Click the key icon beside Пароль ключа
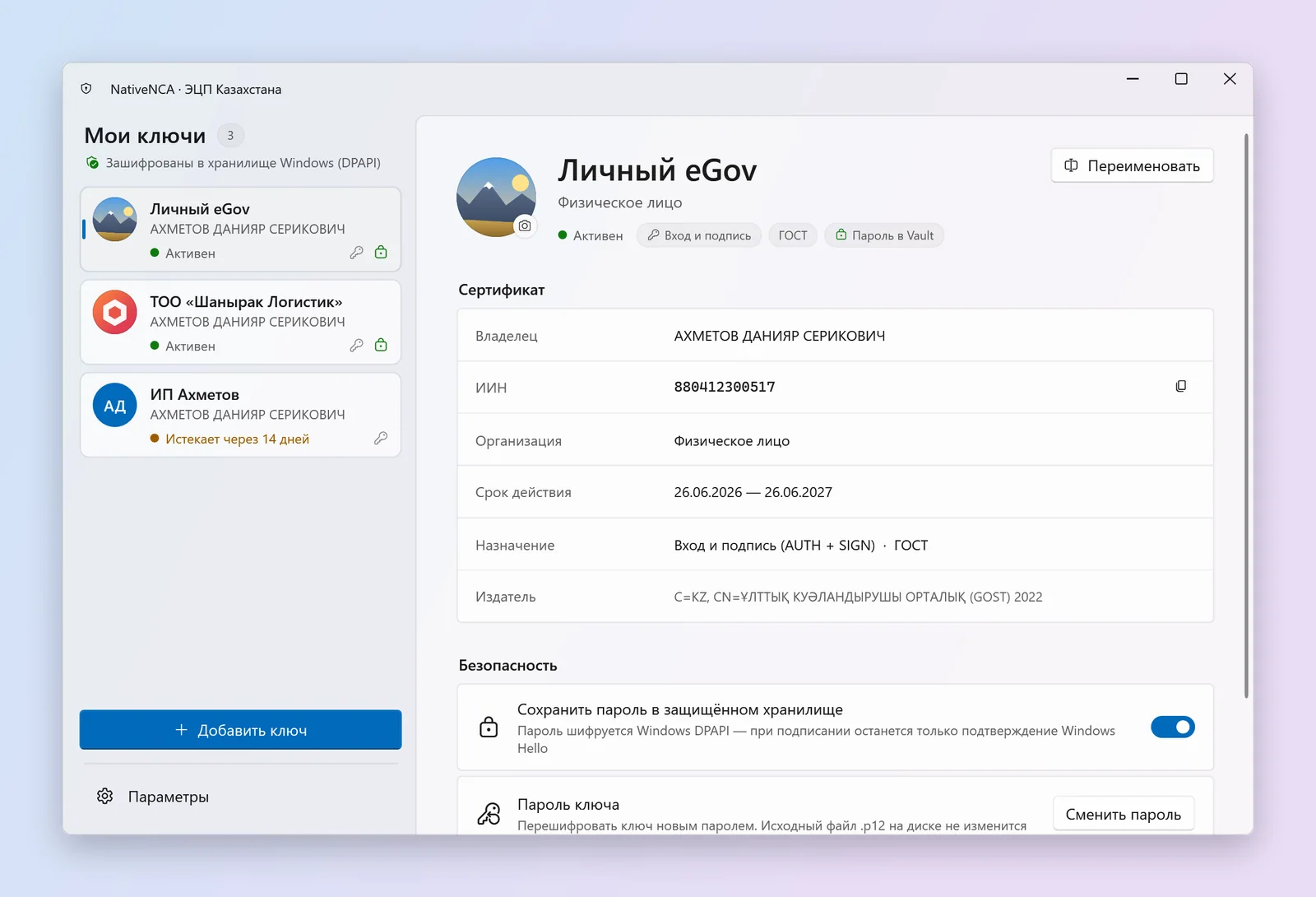Screen dimensions: 1316x897 (x=489, y=815)
